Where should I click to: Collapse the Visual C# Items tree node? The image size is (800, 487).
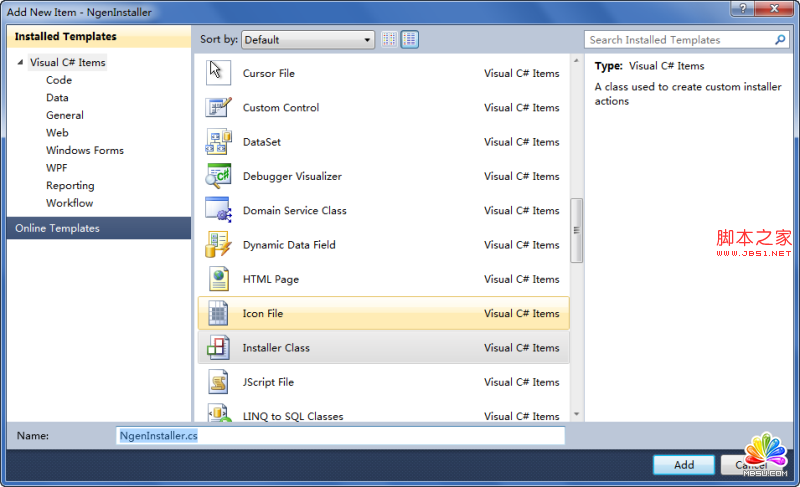coord(20,63)
